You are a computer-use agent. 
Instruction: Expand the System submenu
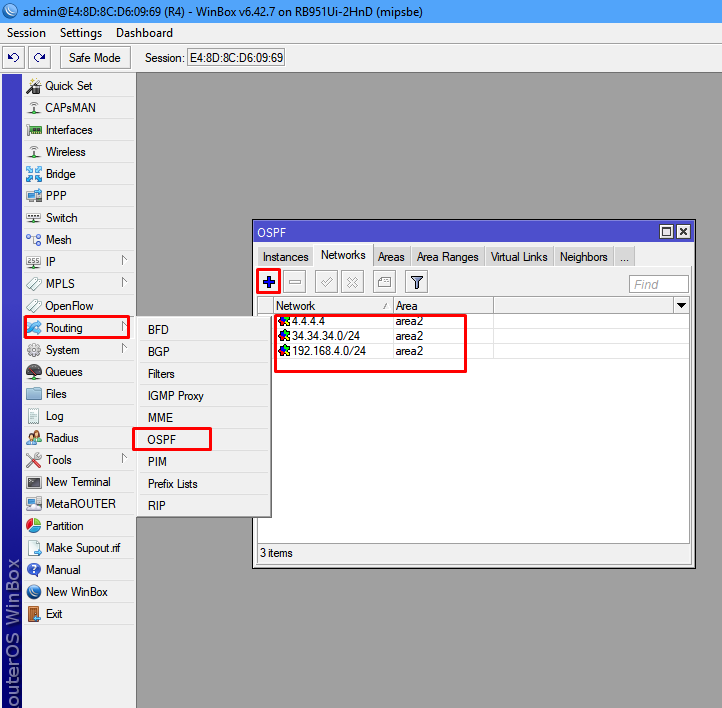coord(124,348)
